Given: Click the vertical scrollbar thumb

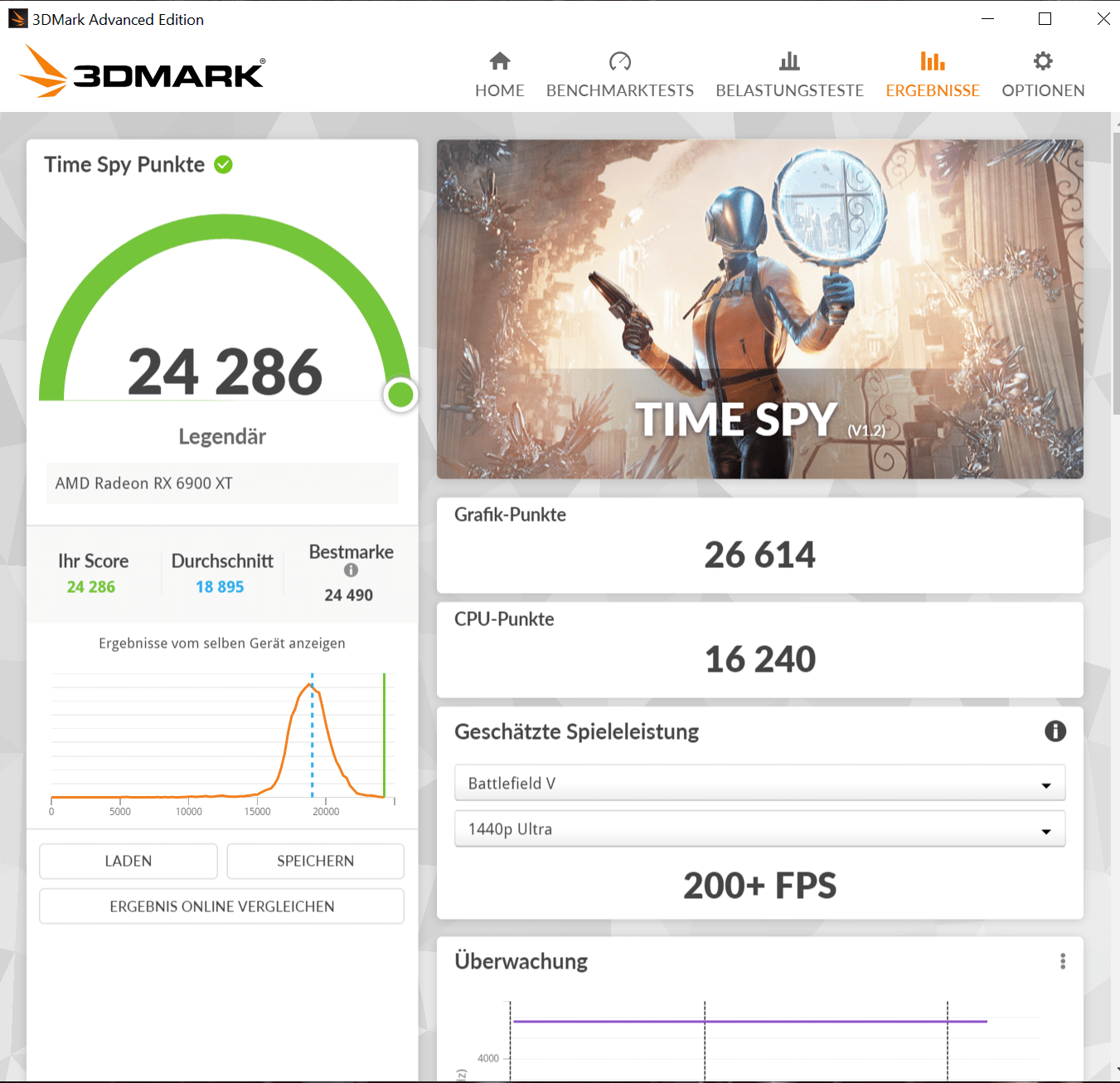Looking at the screenshot, I should click(1115, 272).
